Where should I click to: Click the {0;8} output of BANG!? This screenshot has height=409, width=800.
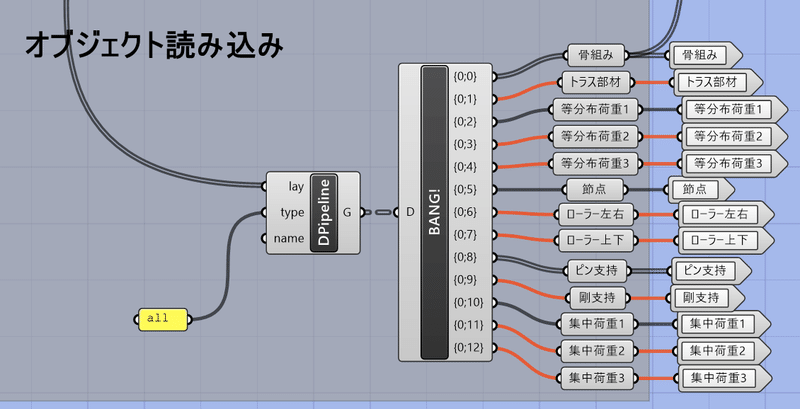coord(465,257)
